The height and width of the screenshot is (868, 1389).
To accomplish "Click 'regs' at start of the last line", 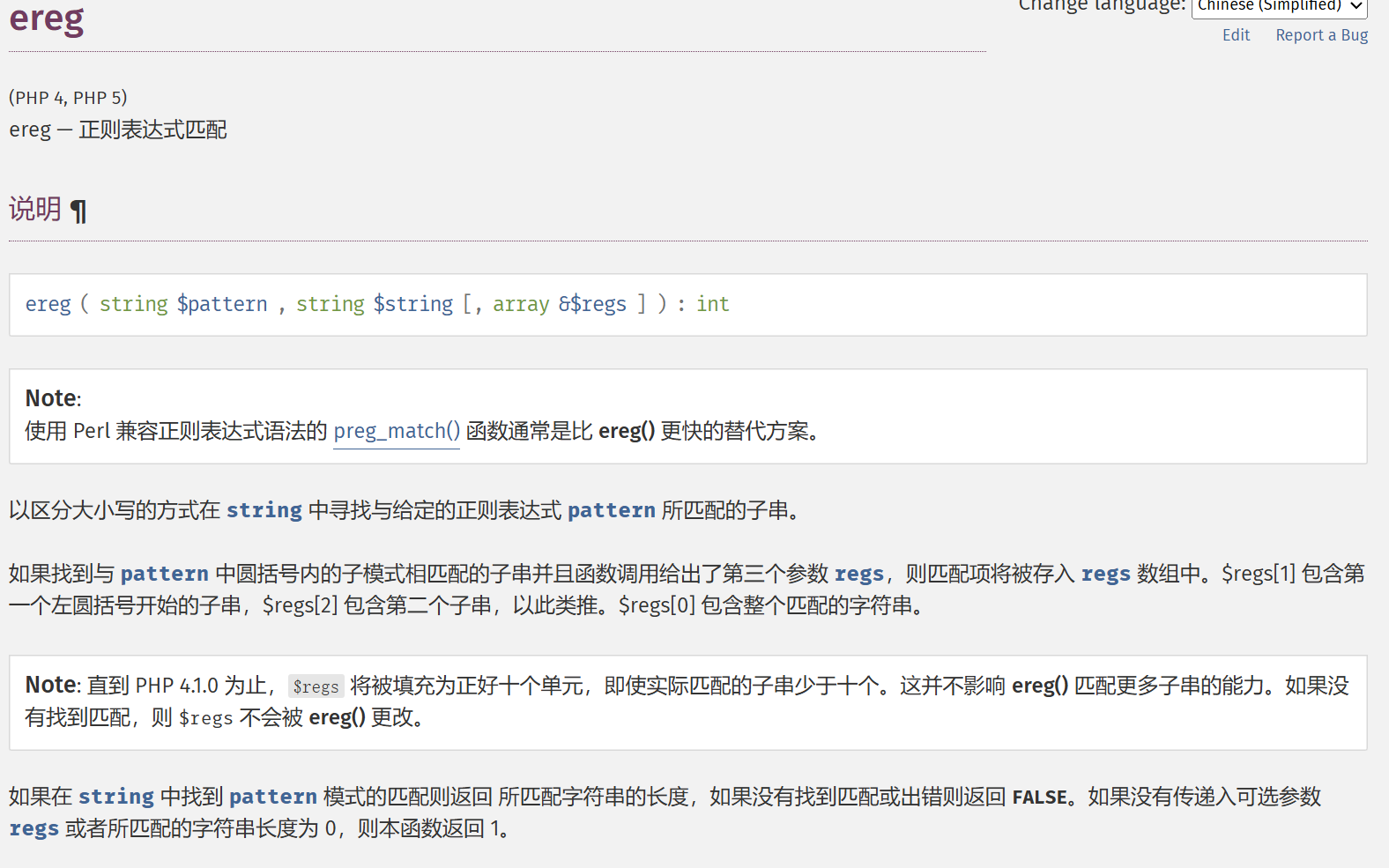I will (x=33, y=829).
